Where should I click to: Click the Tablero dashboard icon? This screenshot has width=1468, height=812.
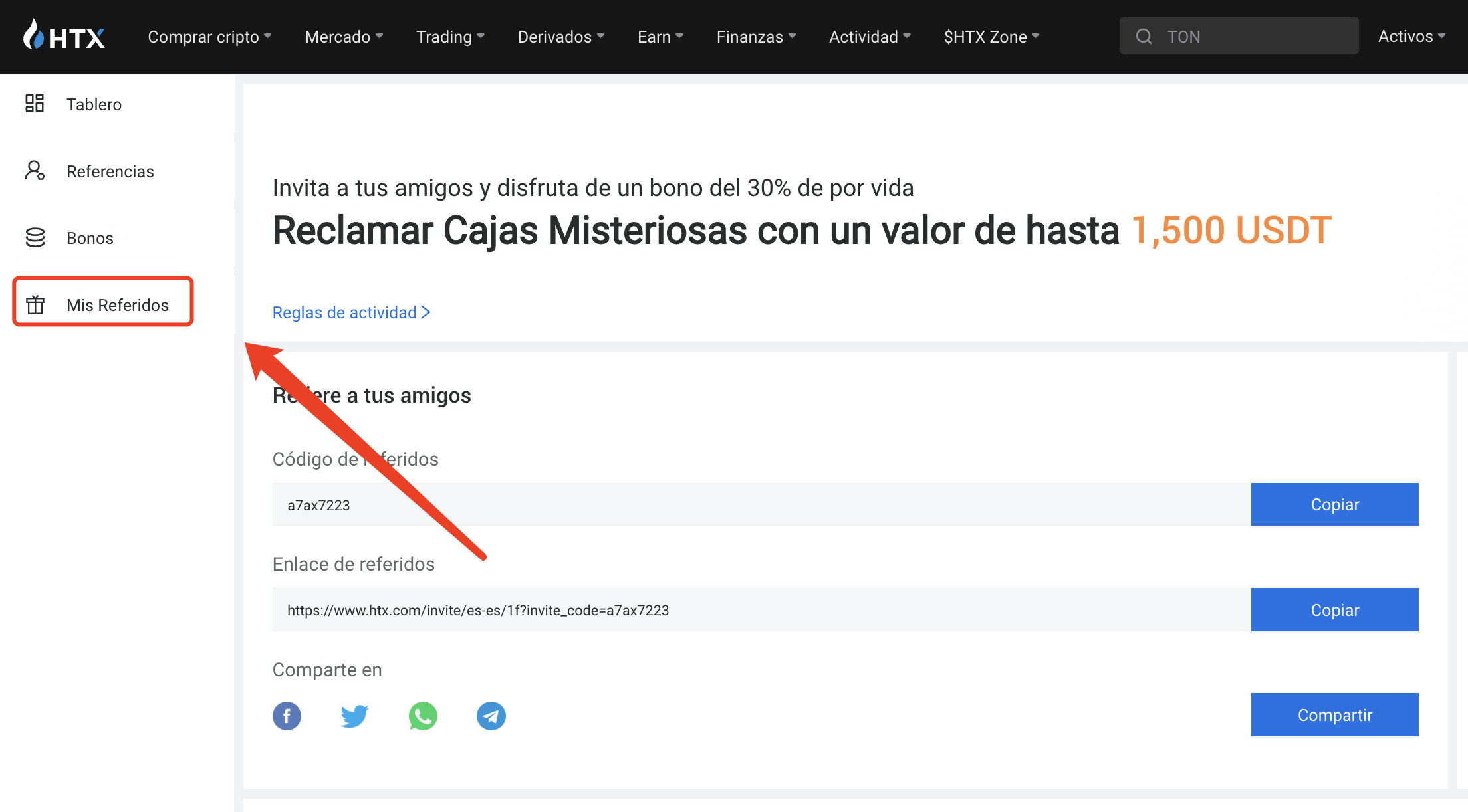(35, 104)
